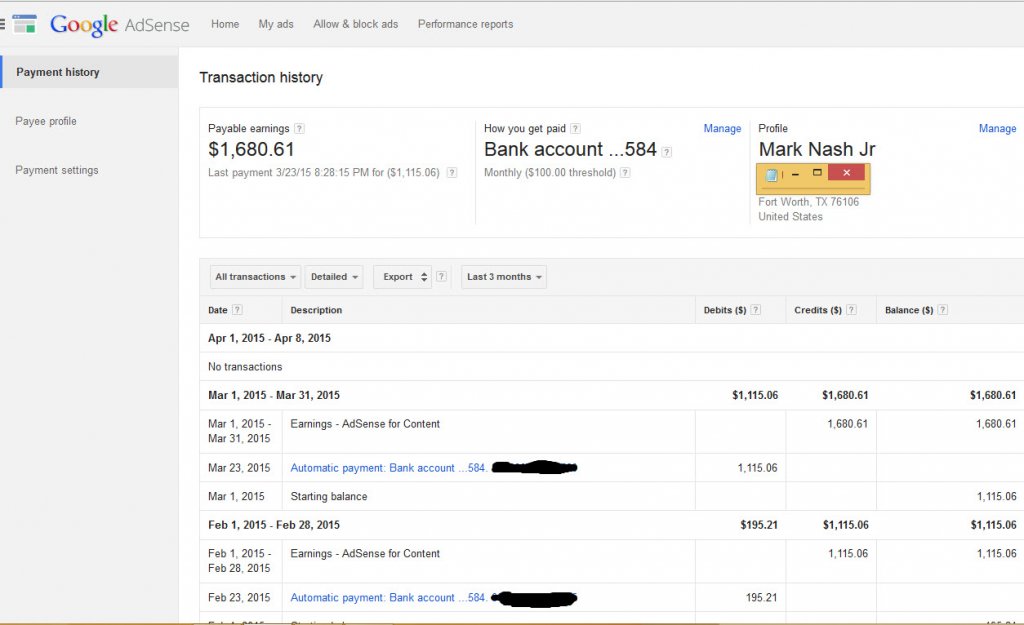The width and height of the screenshot is (1024, 625).
Task: Click the Transaction history page heading
Action: pyautogui.click(x=261, y=78)
